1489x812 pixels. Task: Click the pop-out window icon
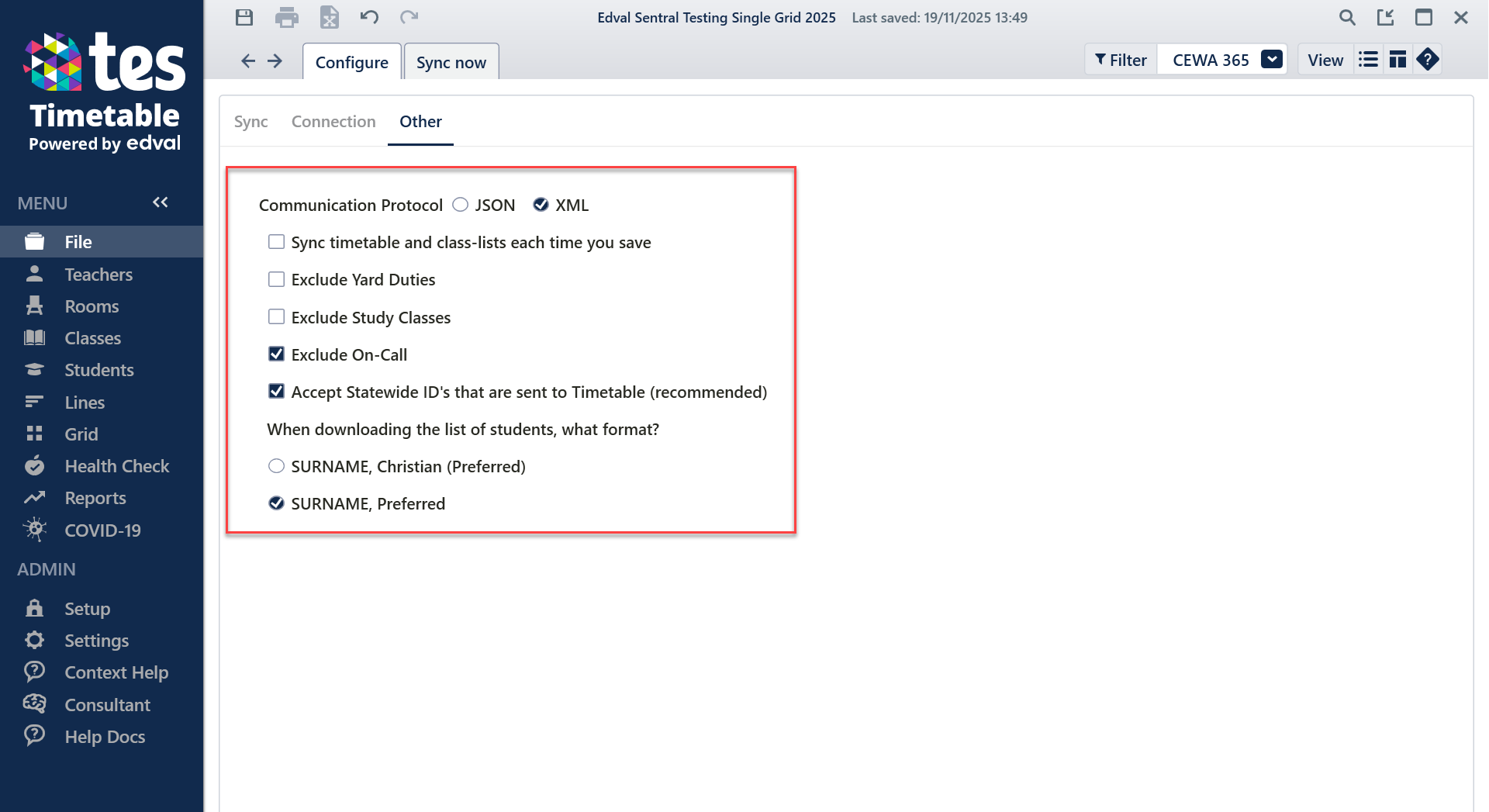(1386, 17)
